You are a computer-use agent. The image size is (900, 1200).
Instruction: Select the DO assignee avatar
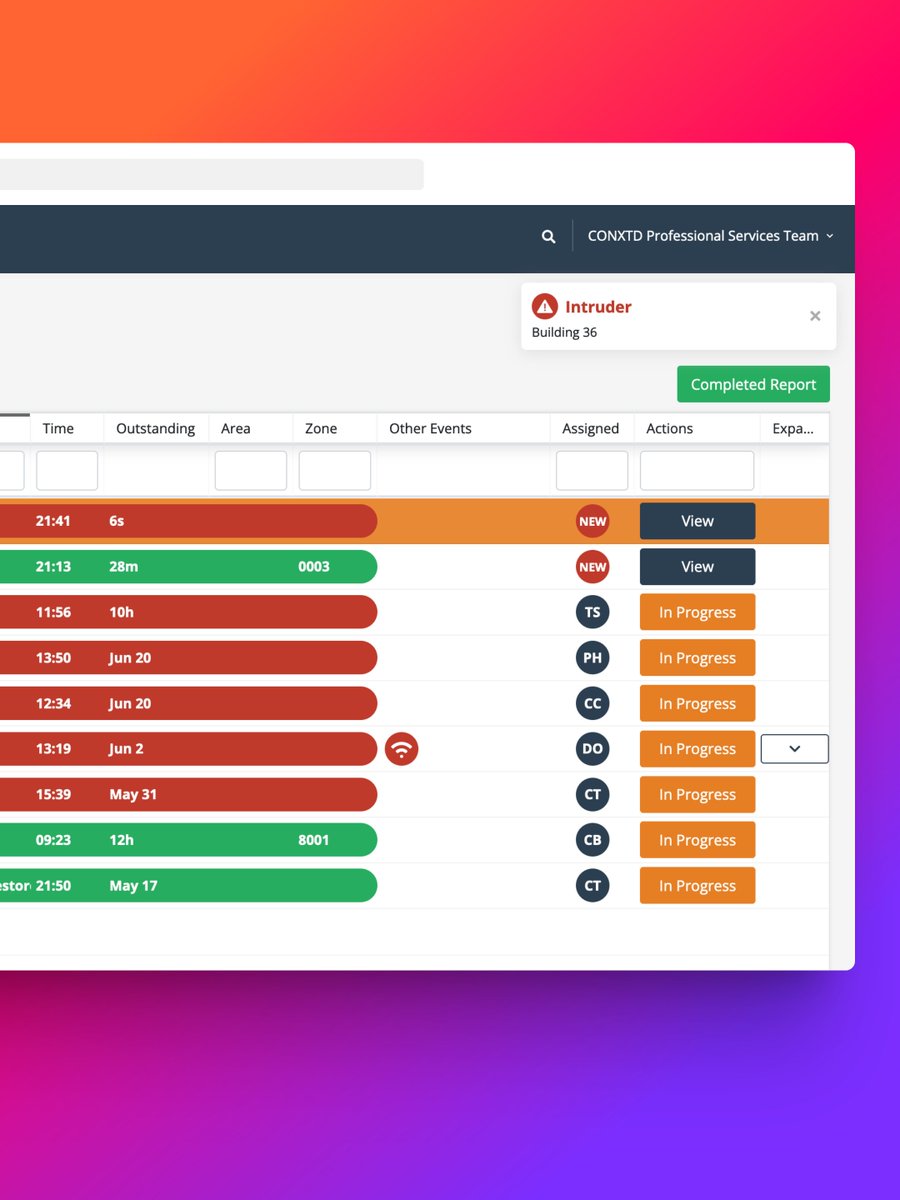(593, 749)
